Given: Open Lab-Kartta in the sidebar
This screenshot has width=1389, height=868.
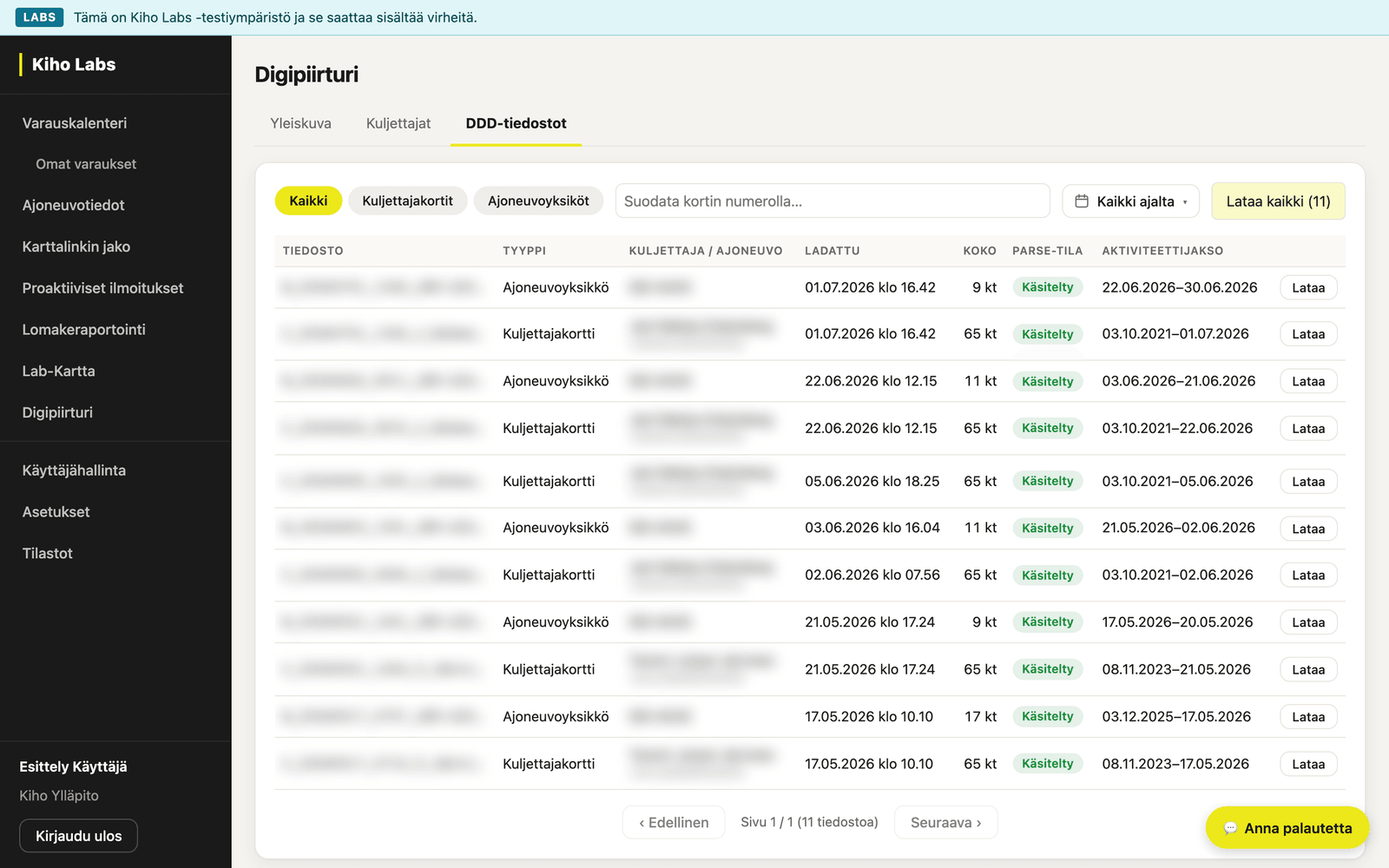Looking at the screenshot, I should (x=59, y=371).
